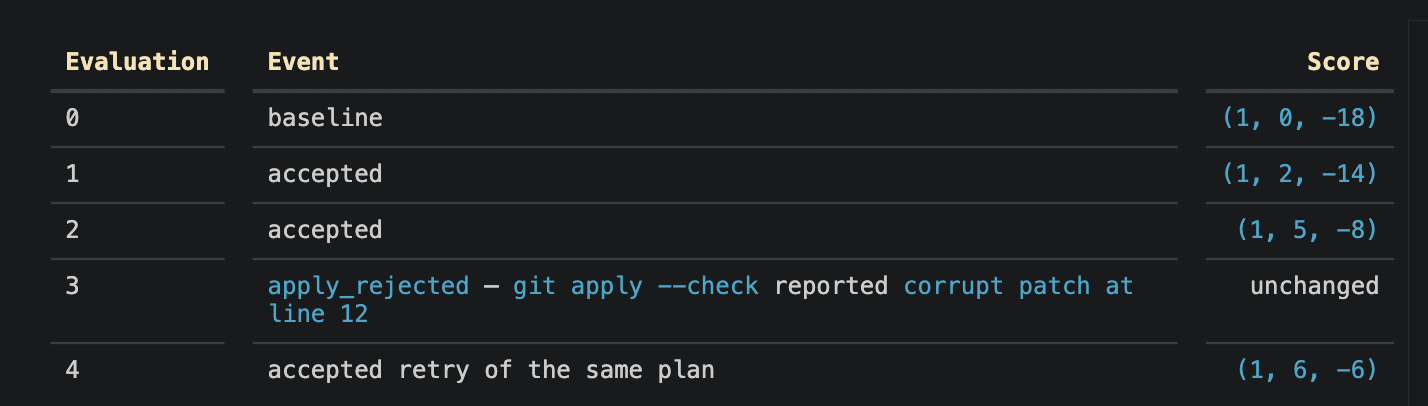Select evaluation number 4 cell
The image size is (1428, 406).
pyautogui.click(x=73, y=370)
